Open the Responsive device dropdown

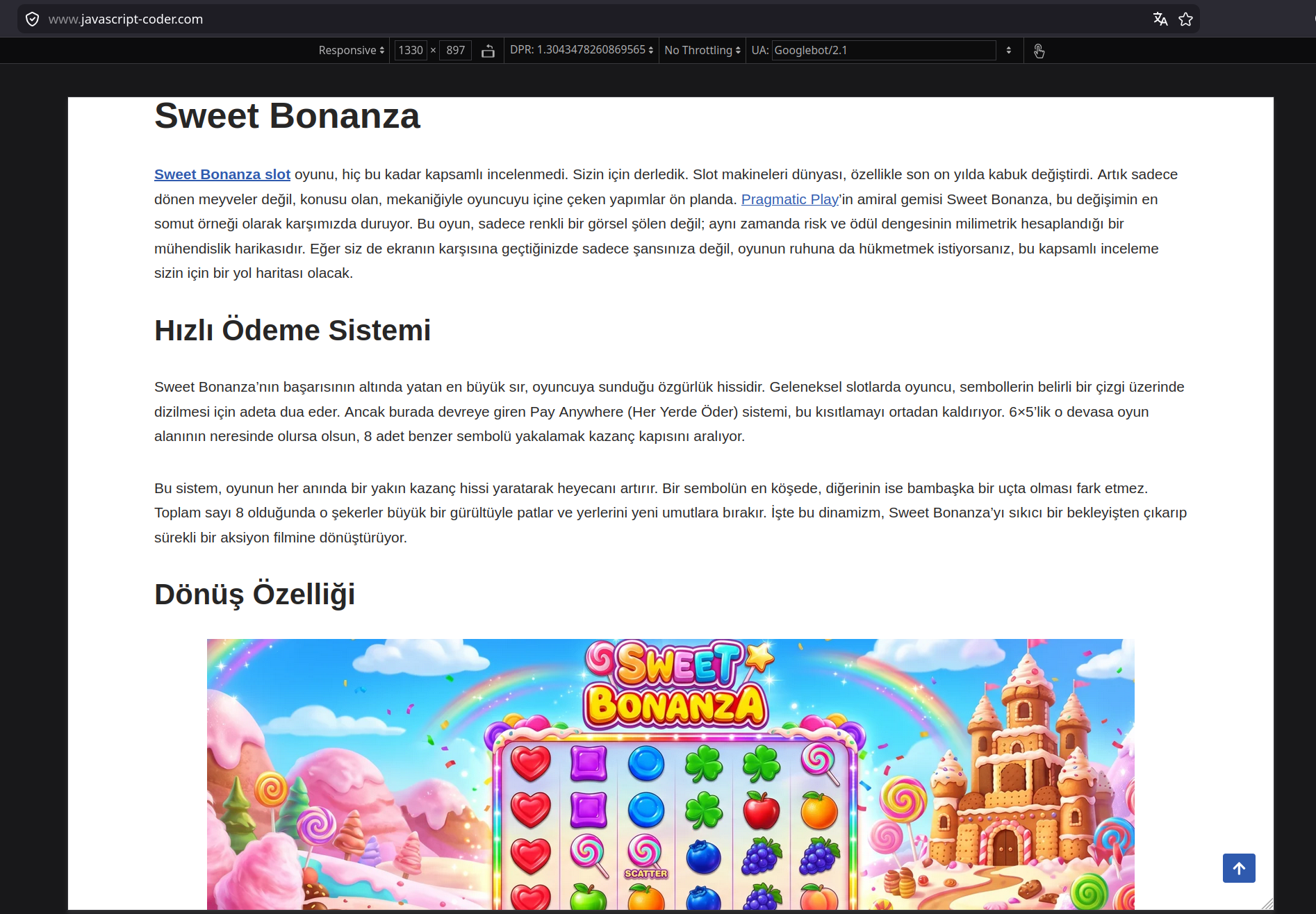(x=352, y=50)
